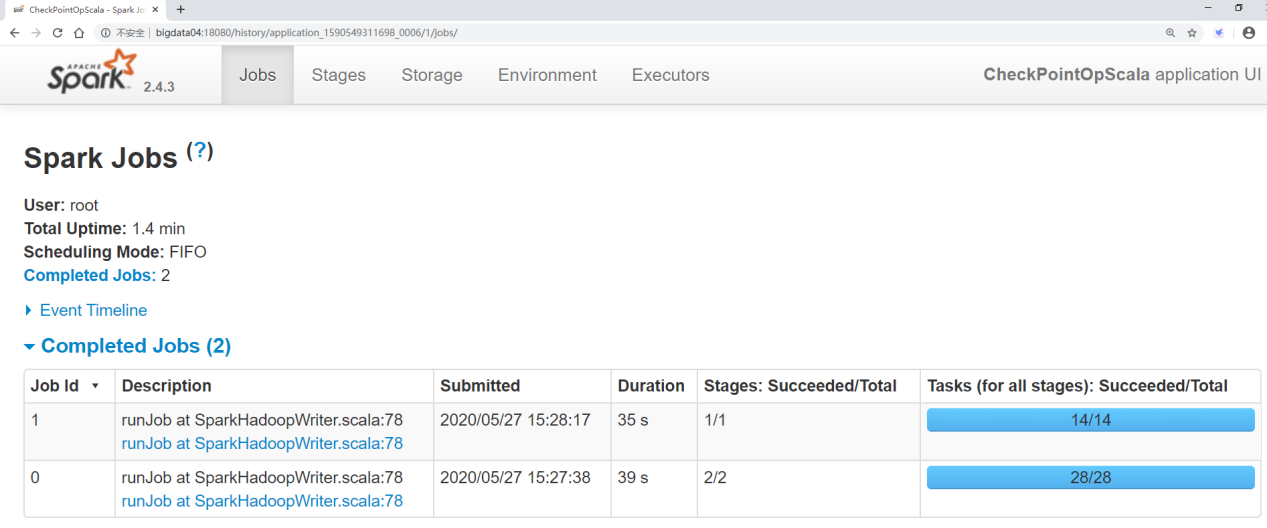Open the browser profile avatar icon
This screenshot has height=528, width=1267.
[1249, 33]
